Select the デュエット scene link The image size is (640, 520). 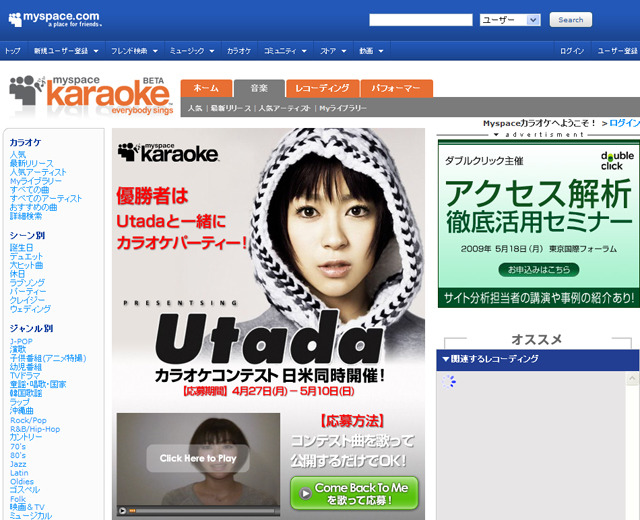[x=26, y=257]
